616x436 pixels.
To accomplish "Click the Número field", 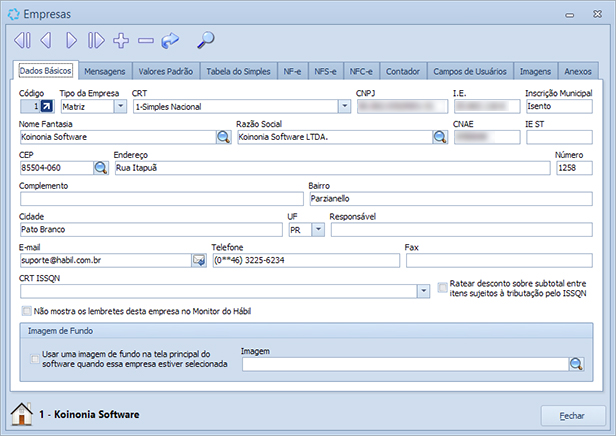I will 574,168.
